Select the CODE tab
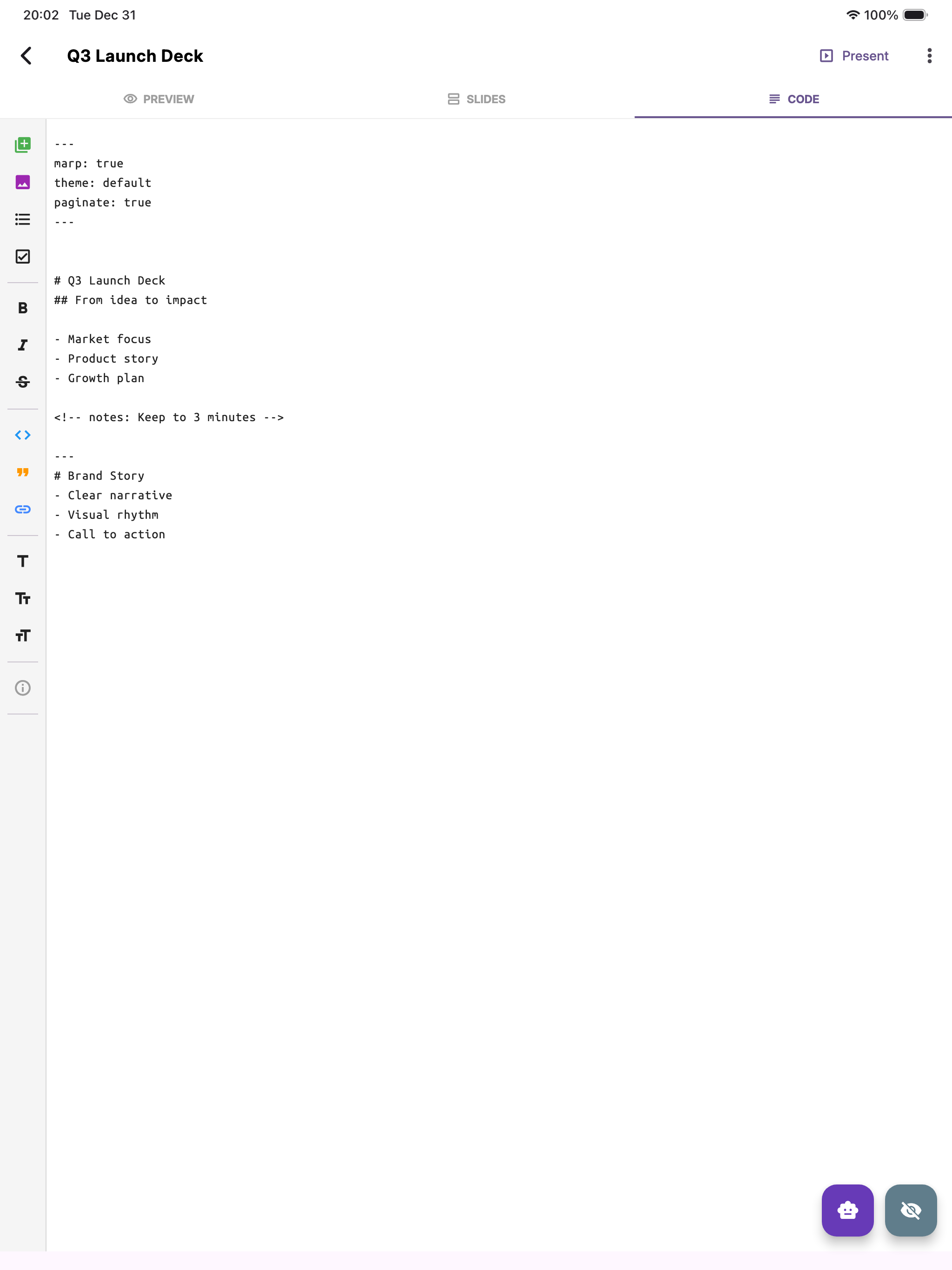952x1270 pixels. [793, 99]
